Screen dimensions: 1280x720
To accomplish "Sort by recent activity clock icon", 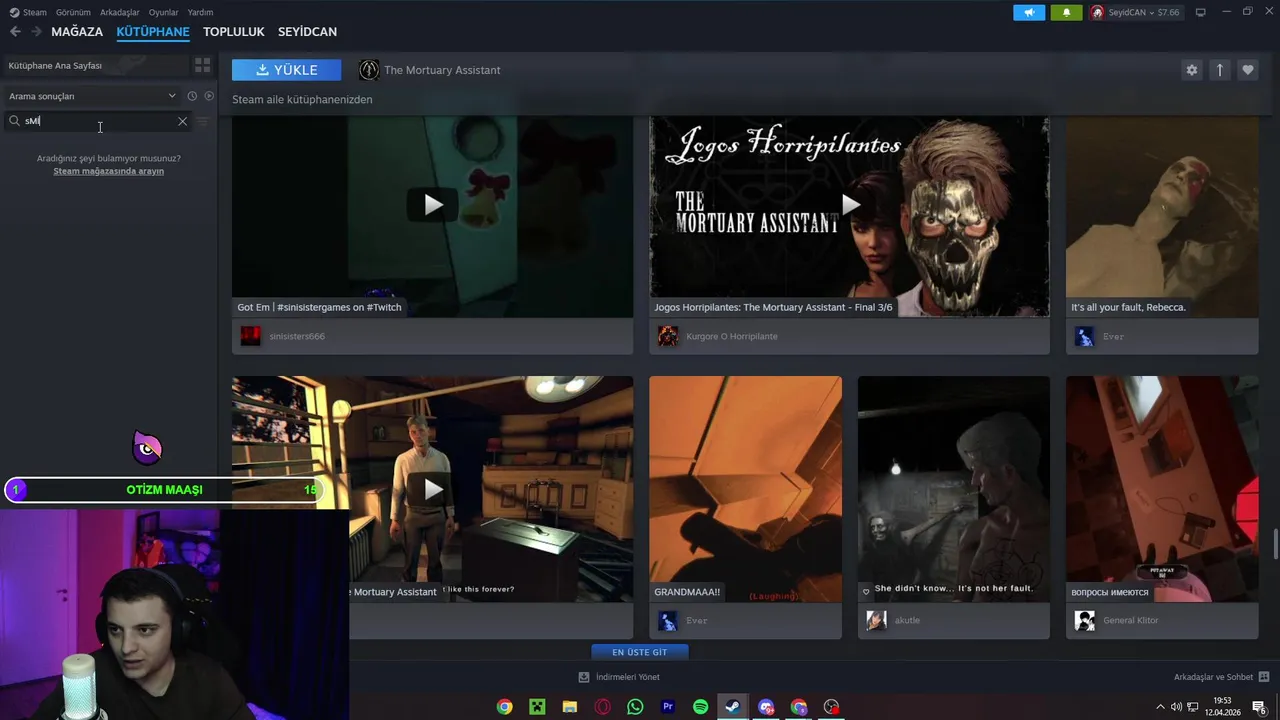I will (x=192, y=96).
